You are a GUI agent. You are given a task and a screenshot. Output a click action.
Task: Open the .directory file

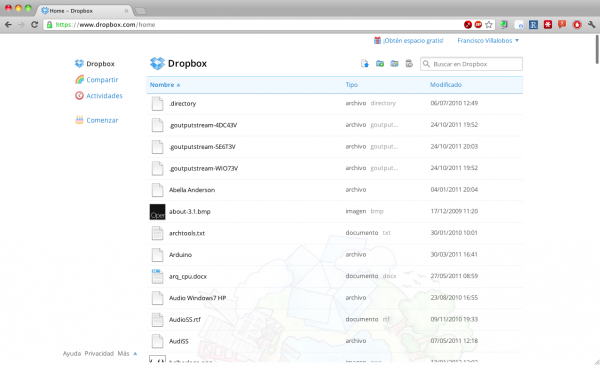coord(183,103)
